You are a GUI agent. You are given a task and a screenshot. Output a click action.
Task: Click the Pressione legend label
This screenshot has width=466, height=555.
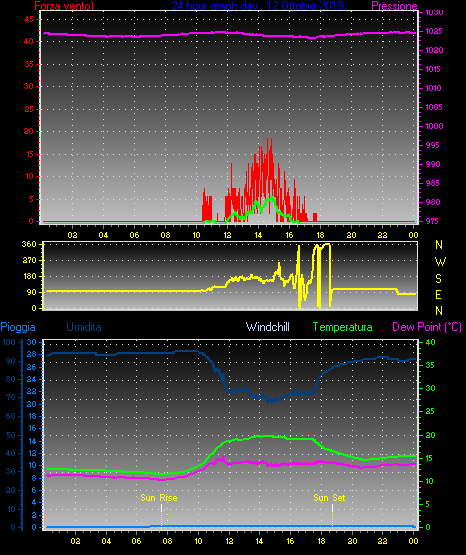(x=394, y=6)
